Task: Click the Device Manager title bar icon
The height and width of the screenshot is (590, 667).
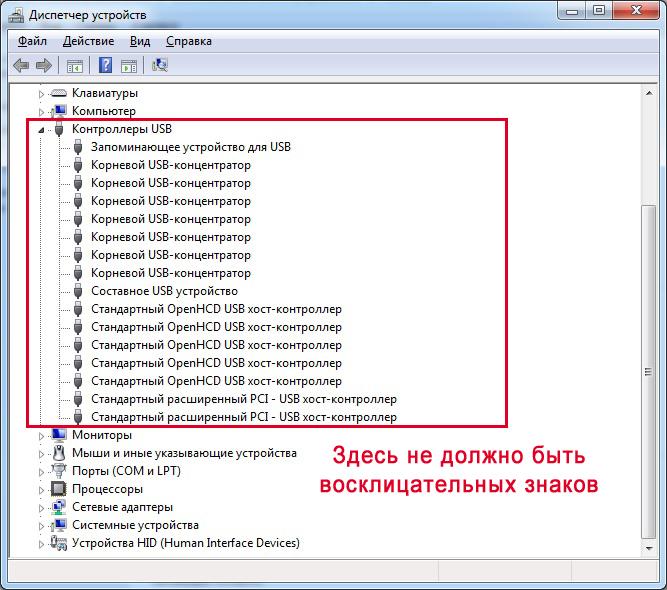Action: tap(16, 15)
